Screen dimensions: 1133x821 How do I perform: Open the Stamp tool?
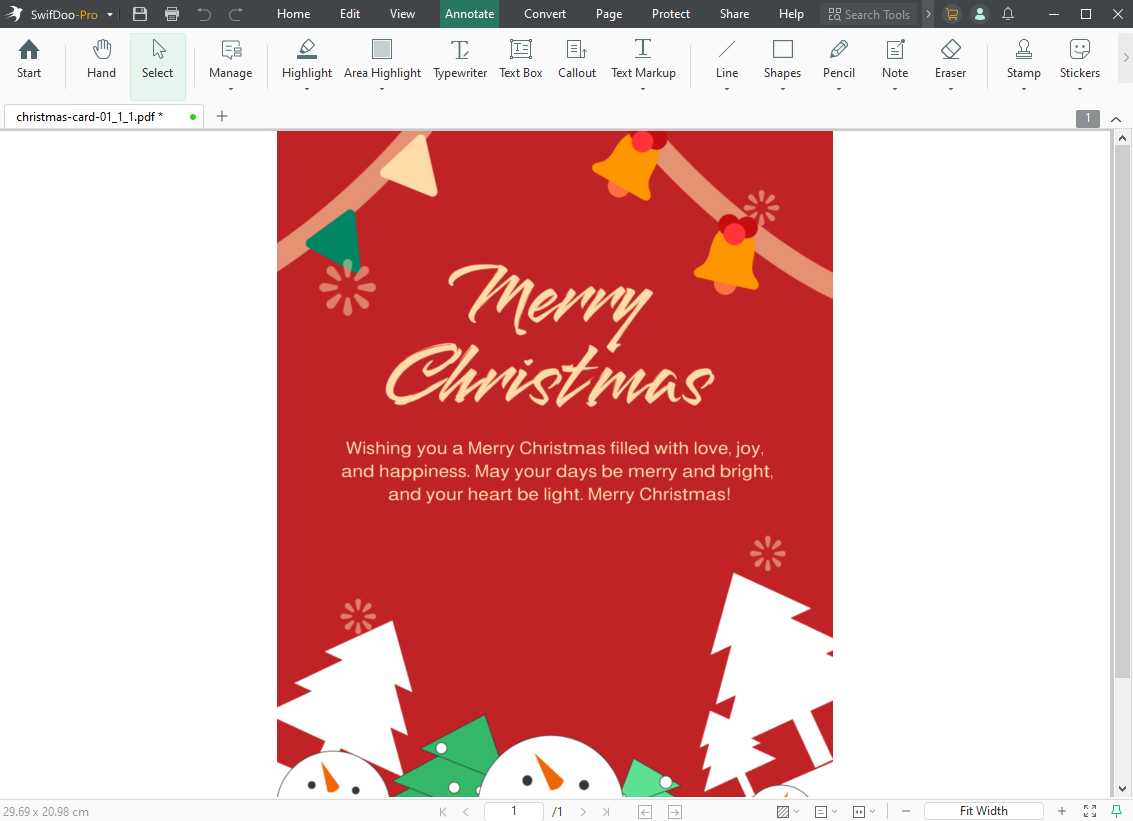pos(1023,60)
